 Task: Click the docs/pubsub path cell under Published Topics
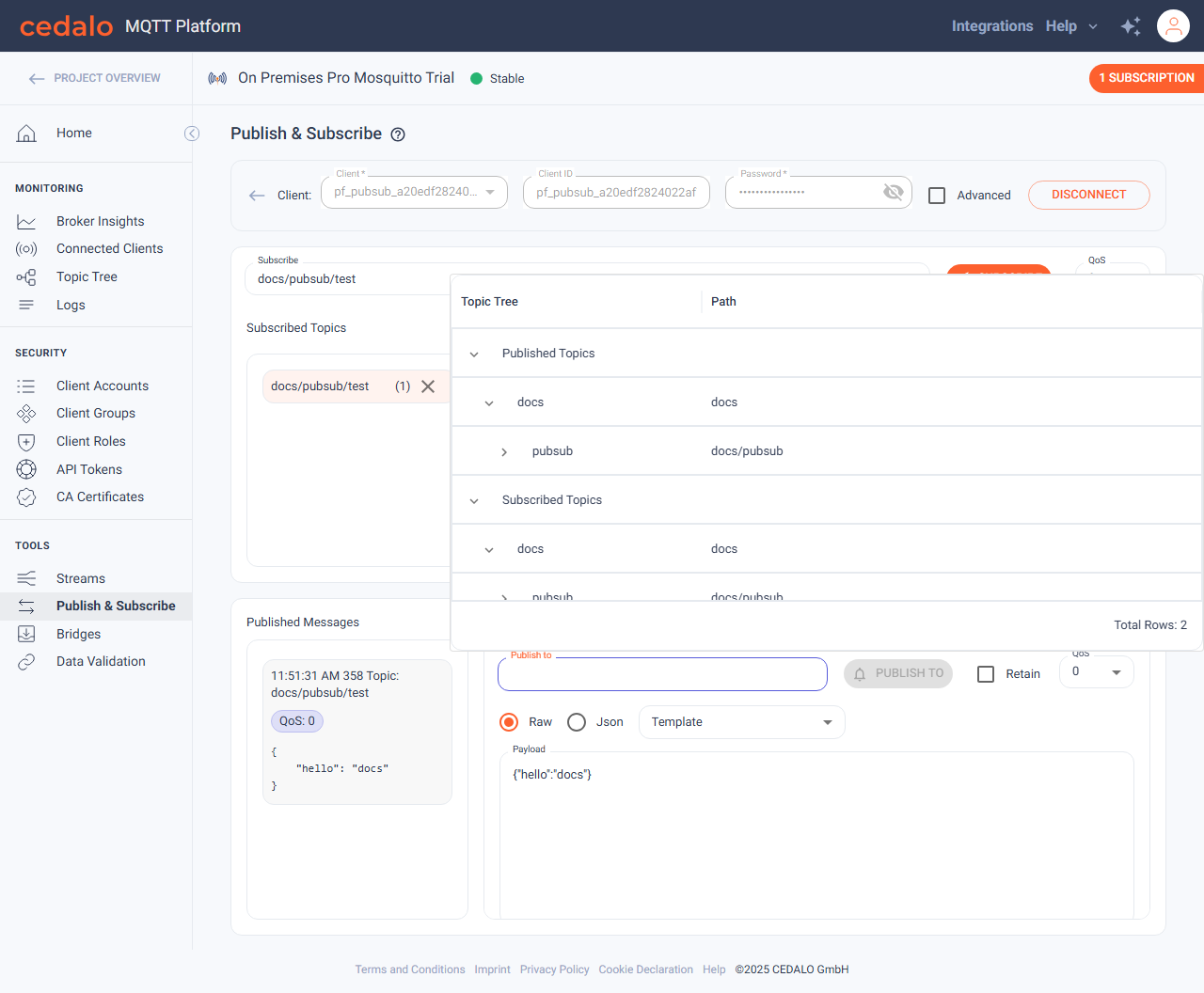747,451
